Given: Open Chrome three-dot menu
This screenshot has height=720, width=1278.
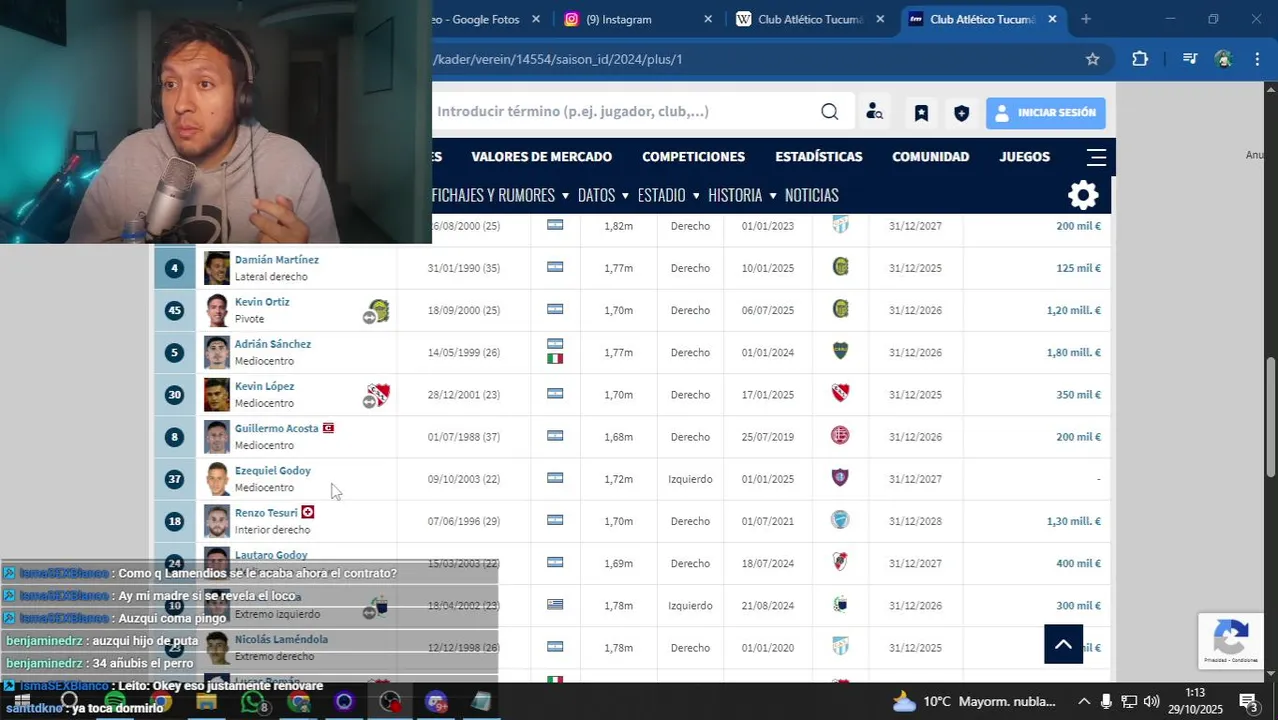Looking at the screenshot, I should pos(1257,59).
